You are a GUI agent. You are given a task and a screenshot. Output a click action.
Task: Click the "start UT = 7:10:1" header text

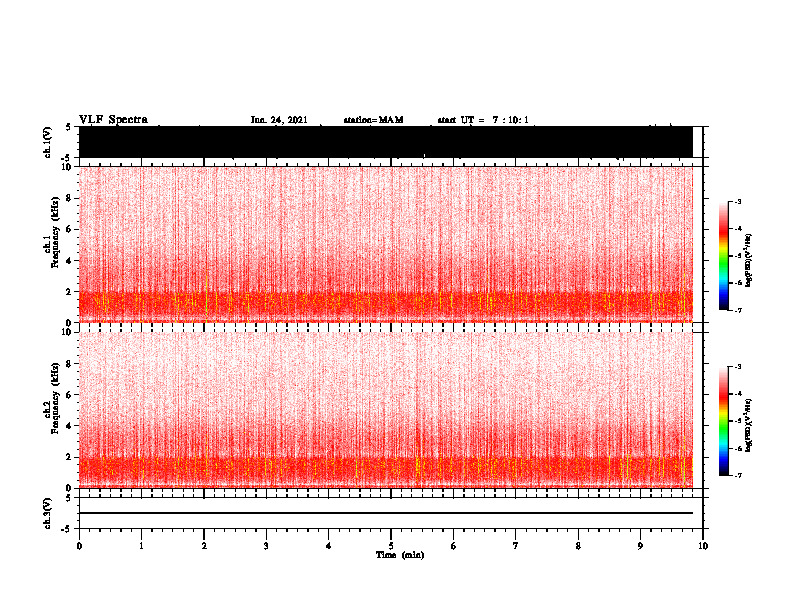tap(483, 120)
